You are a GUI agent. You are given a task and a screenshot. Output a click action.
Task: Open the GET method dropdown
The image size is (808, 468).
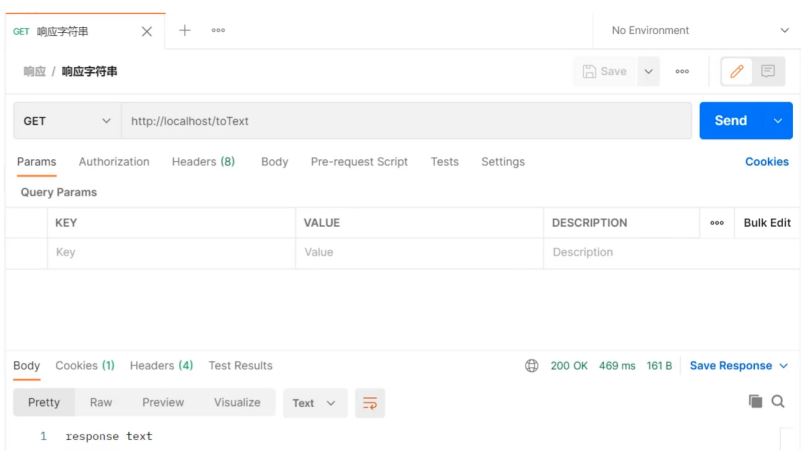pyautogui.click(x=65, y=121)
